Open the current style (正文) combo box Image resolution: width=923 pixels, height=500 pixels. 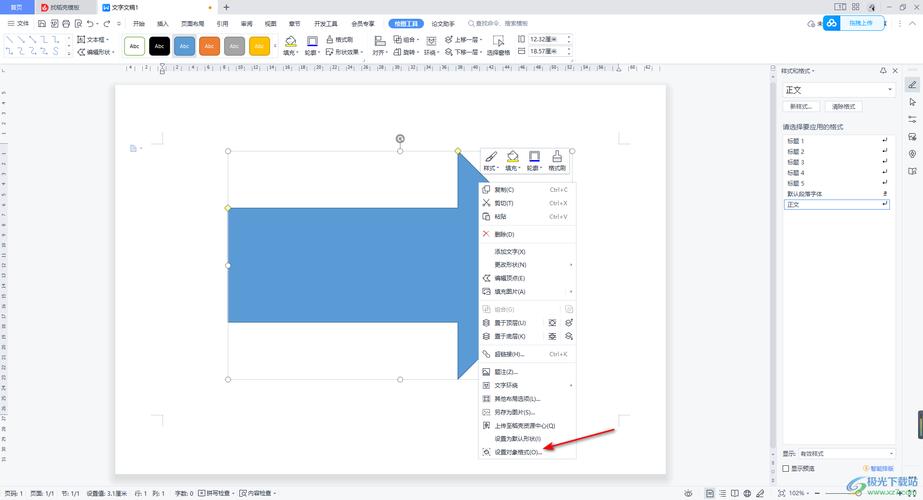[x=839, y=90]
